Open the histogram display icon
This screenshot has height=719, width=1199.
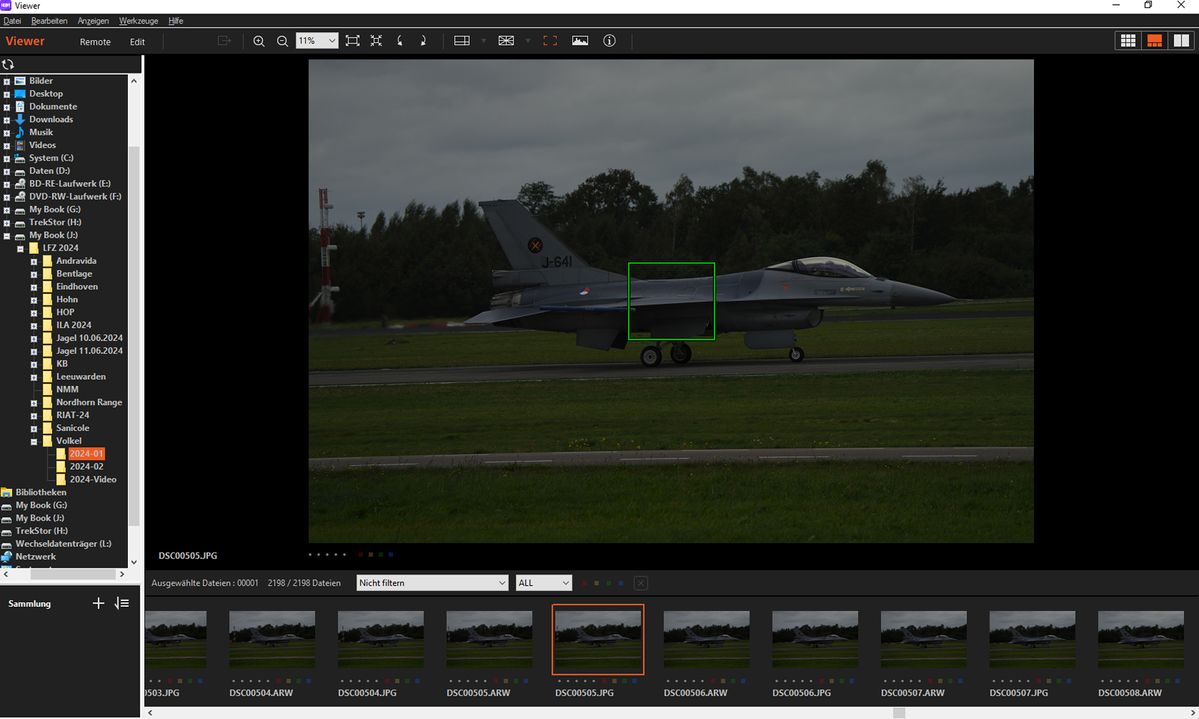click(x=580, y=41)
